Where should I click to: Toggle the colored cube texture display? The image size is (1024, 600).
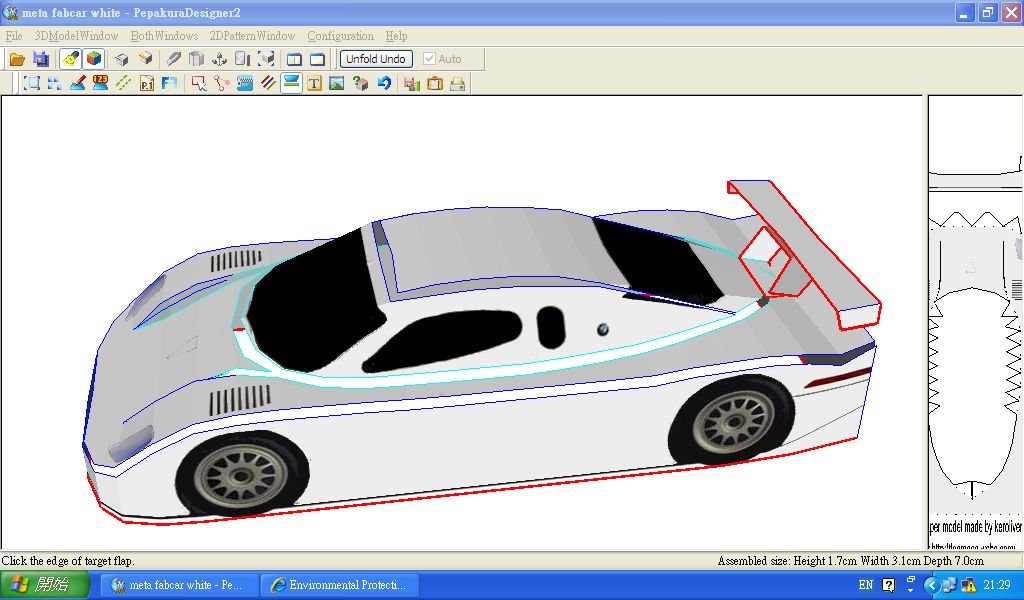[x=93, y=59]
